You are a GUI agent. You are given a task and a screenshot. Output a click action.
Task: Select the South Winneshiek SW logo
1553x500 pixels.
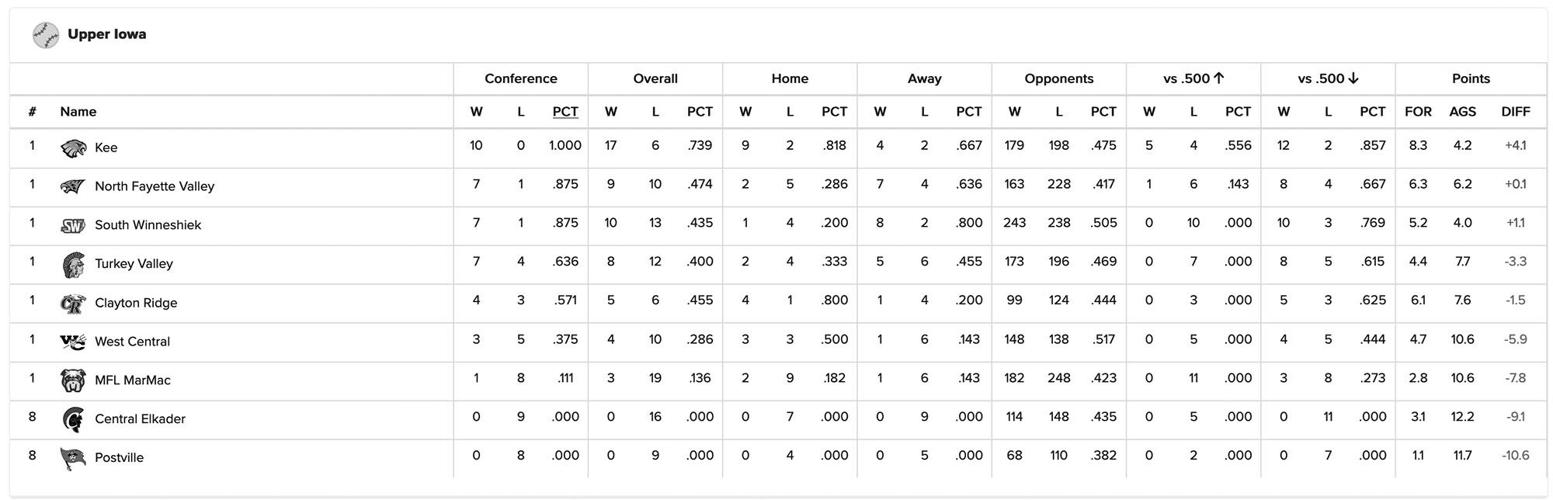coord(73,226)
